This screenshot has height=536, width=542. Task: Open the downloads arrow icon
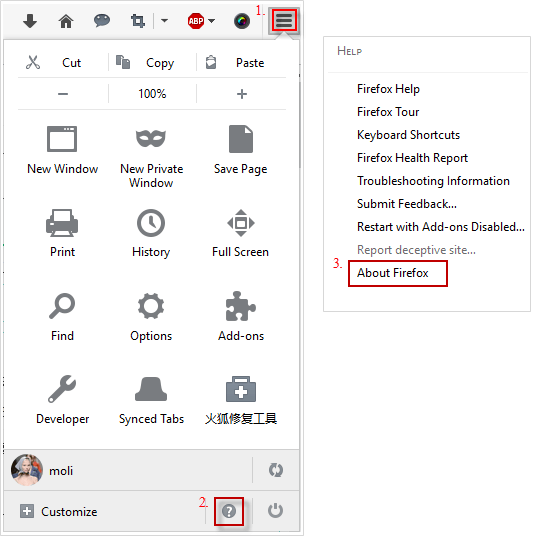tap(30, 21)
